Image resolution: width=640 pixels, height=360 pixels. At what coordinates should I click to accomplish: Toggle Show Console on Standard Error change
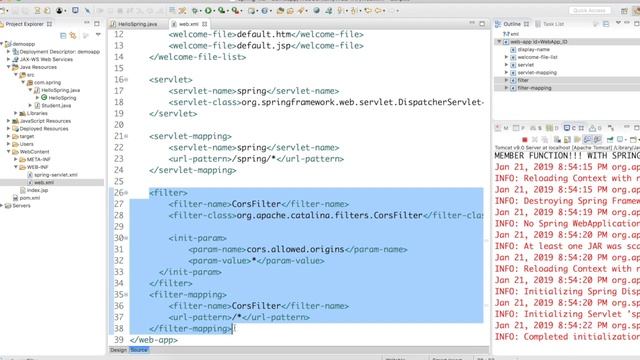pyautogui.click(x=597, y=140)
